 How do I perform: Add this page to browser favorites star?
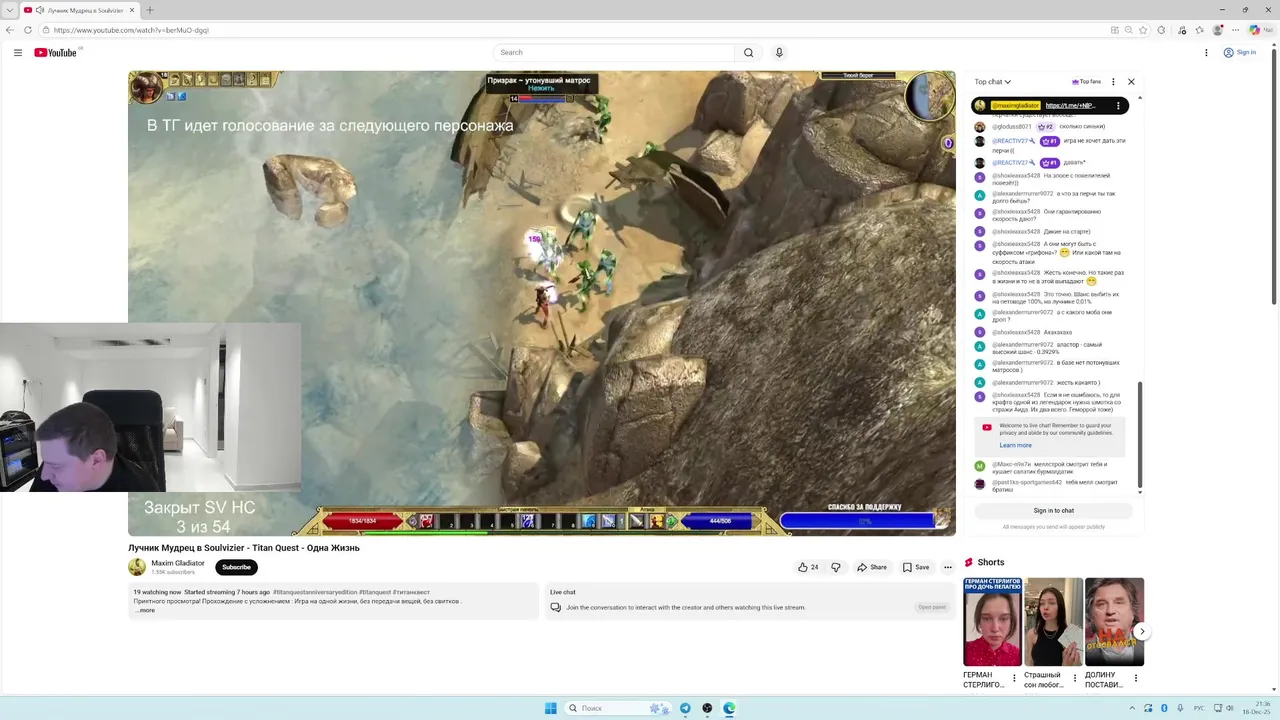tap(1143, 30)
